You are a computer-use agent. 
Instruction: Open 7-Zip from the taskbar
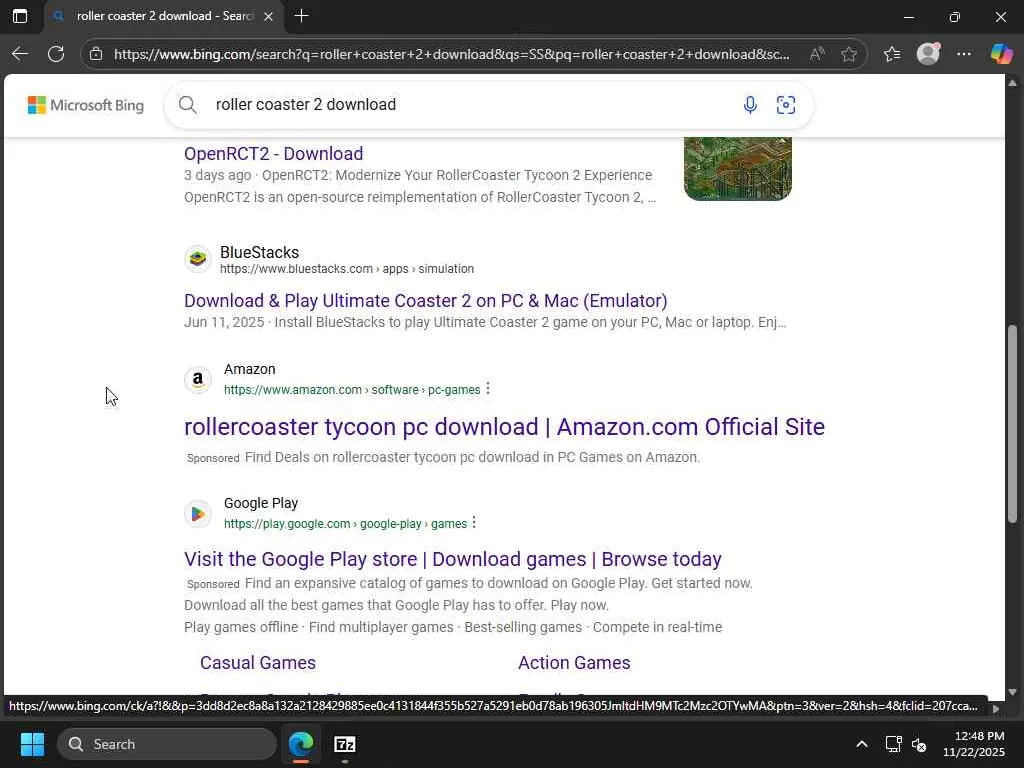pos(344,744)
